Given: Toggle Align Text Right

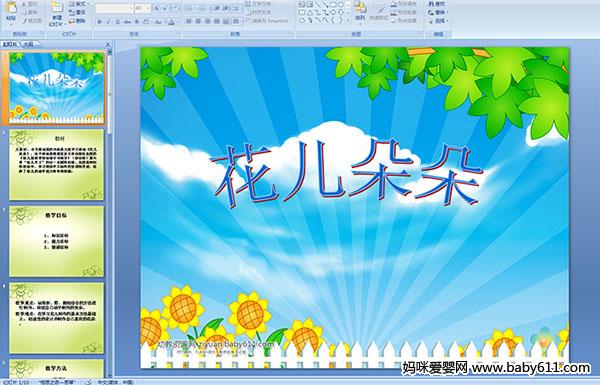Looking at the screenshot, I should (208, 21).
